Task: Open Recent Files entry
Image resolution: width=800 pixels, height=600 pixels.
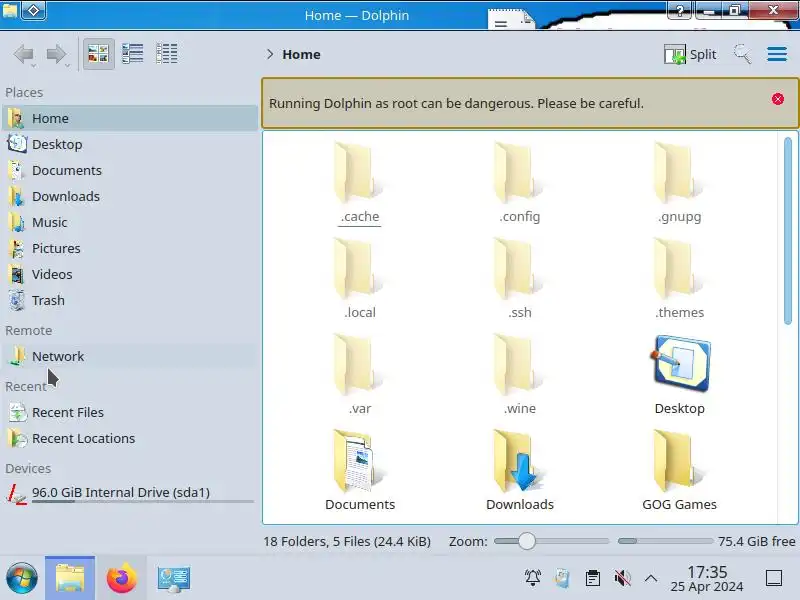Action: pyautogui.click(x=130, y=412)
